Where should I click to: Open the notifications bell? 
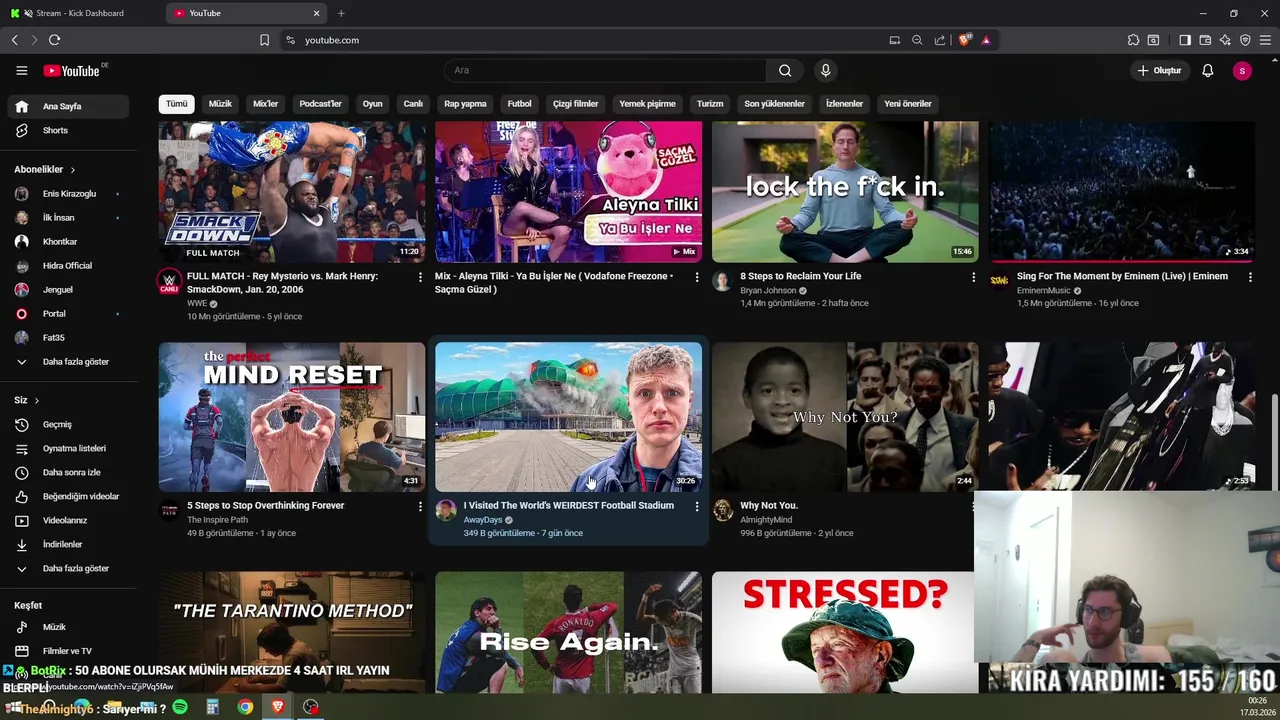[x=1207, y=70]
